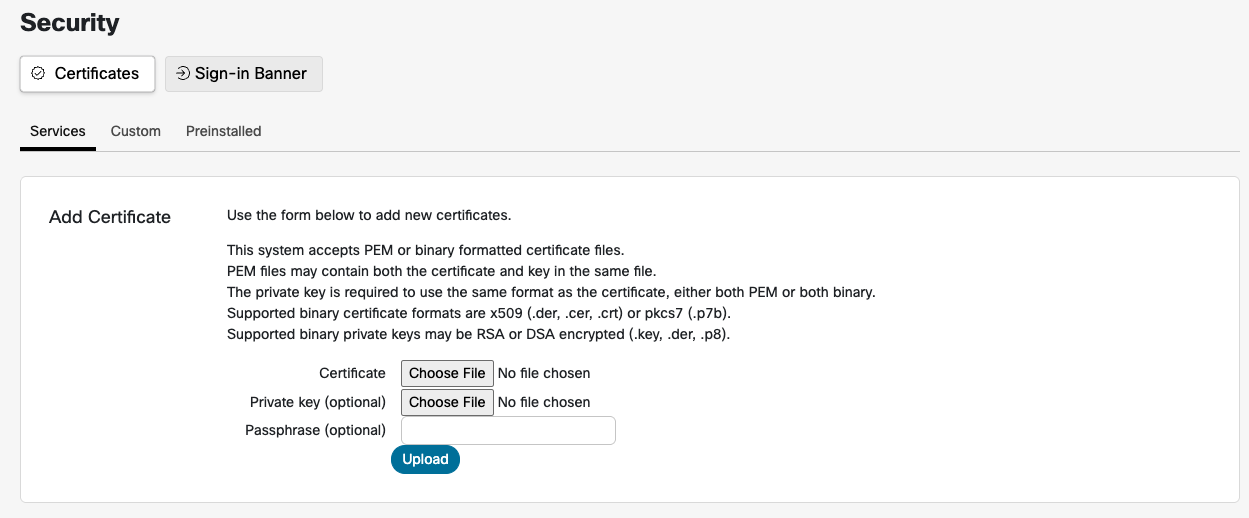Select the Preinstalled certificates tab
Screen dimensions: 1249x518
coord(224,131)
